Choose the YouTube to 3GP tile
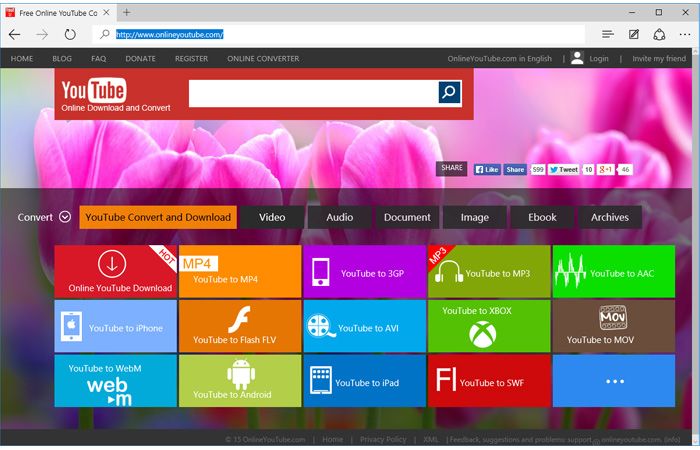 (x=365, y=271)
